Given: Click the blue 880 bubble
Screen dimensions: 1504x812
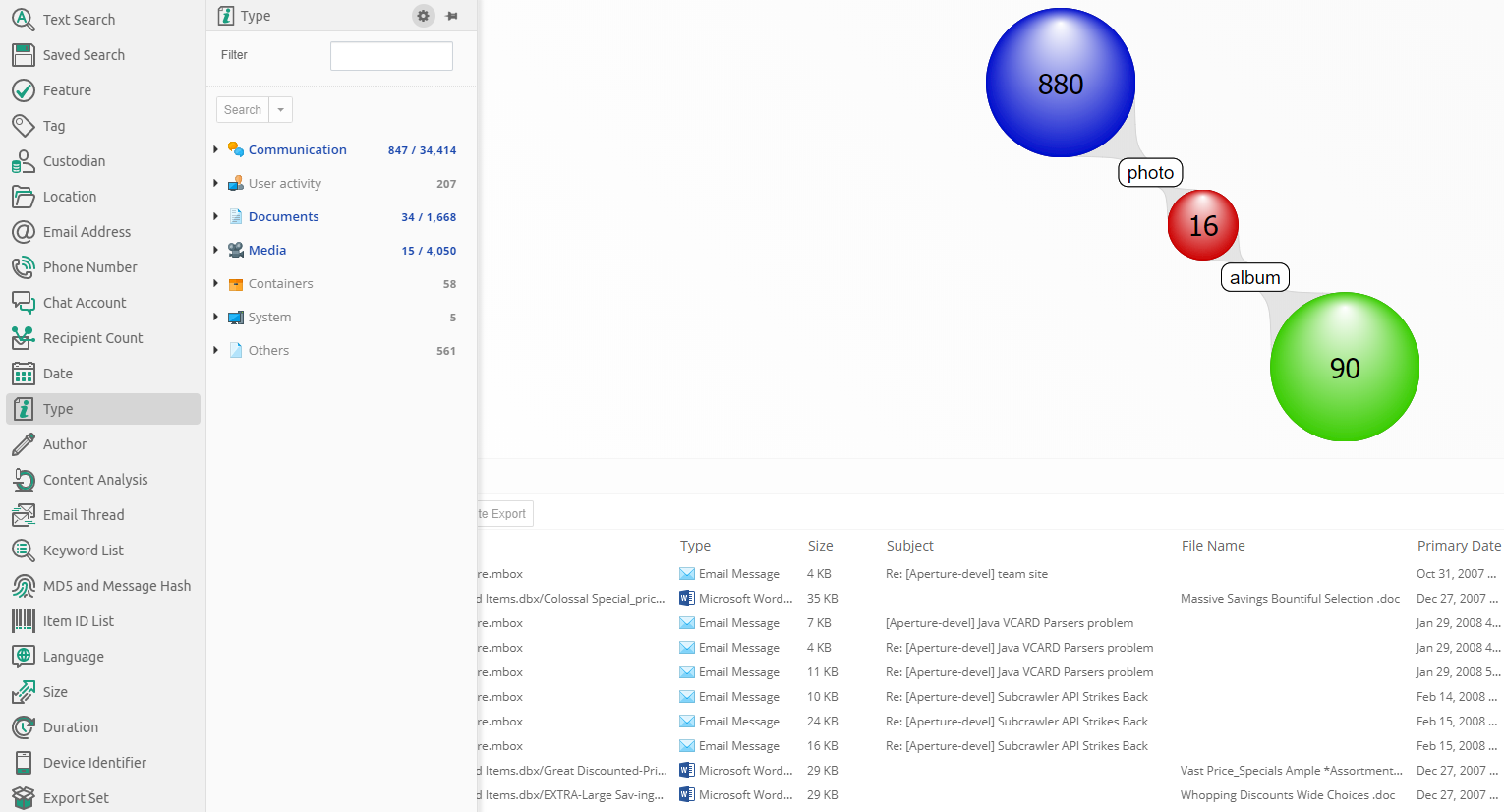Looking at the screenshot, I should click(1060, 84).
